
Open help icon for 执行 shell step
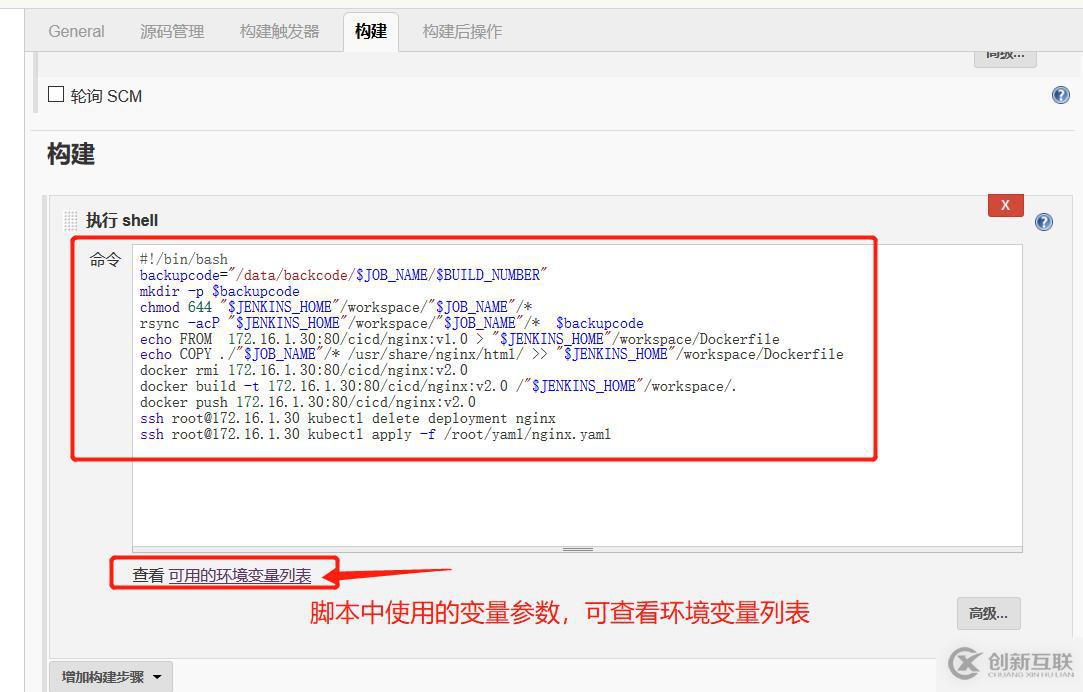coord(1044,222)
